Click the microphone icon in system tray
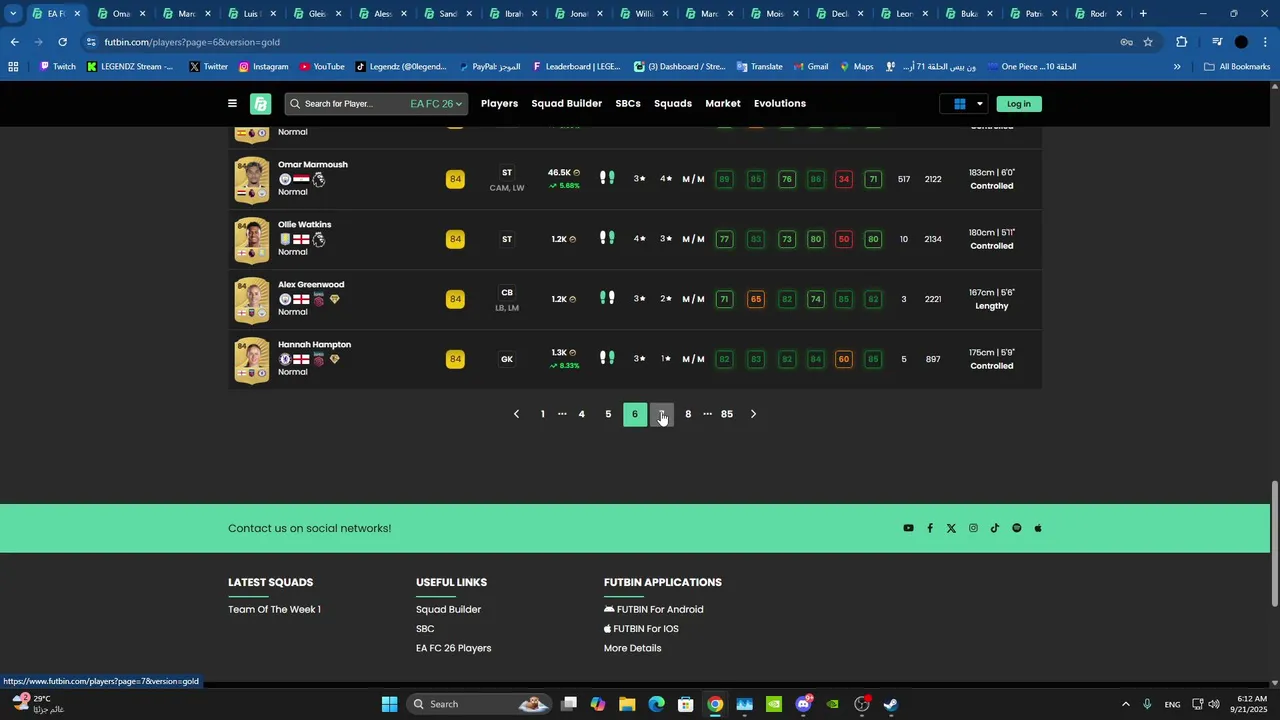 coord(1147,704)
